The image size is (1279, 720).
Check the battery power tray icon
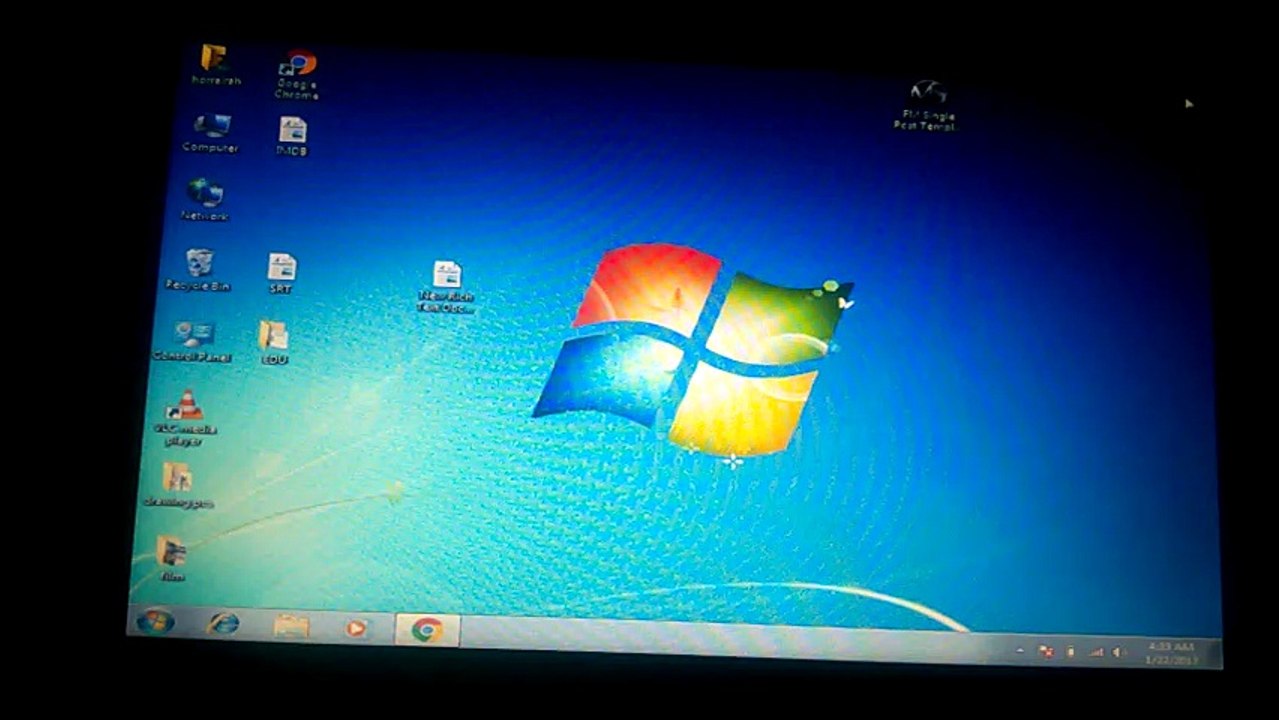pos(1070,652)
